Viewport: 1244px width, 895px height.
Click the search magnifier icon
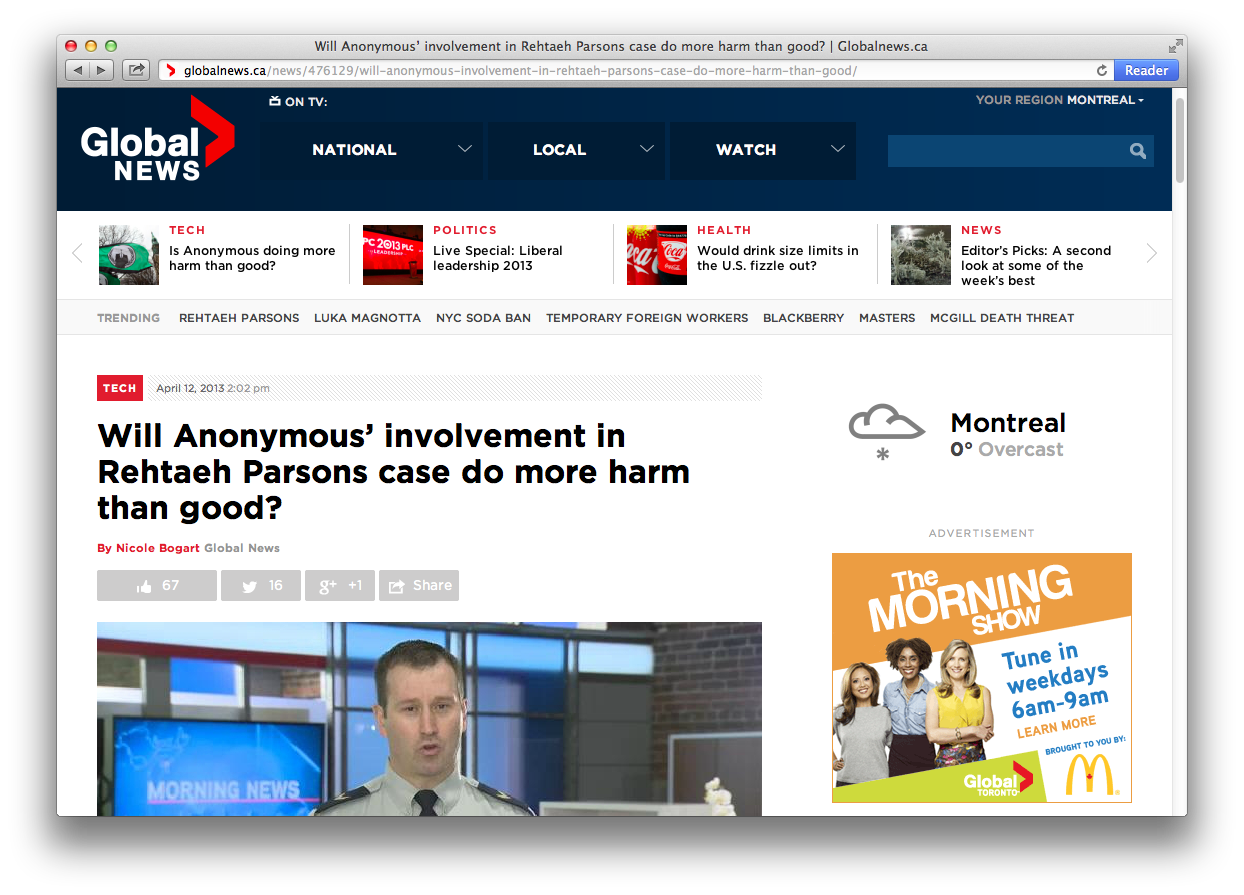pos(1138,151)
